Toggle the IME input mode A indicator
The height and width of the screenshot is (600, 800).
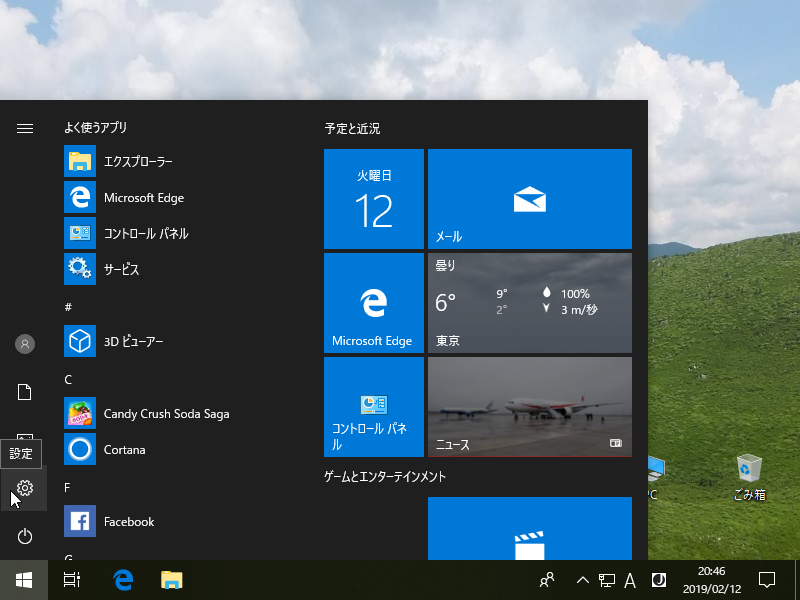click(630, 580)
